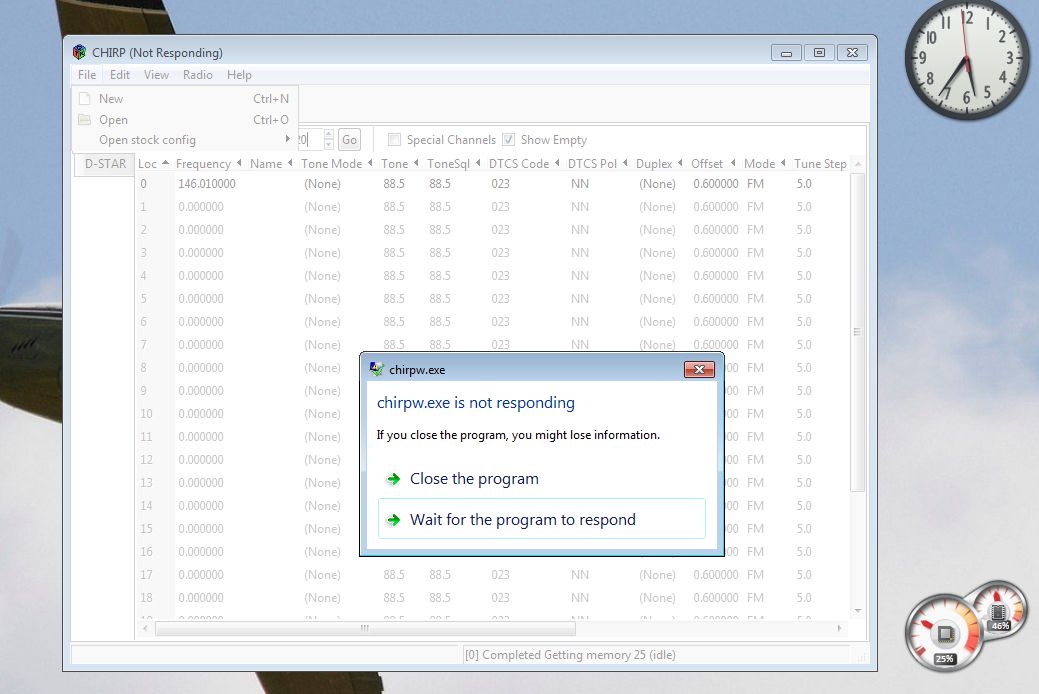Decrement the memory range spinner down arrow
The height and width of the screenshot is (694, 1039).
pyautogui.click(x=329, y=144)
